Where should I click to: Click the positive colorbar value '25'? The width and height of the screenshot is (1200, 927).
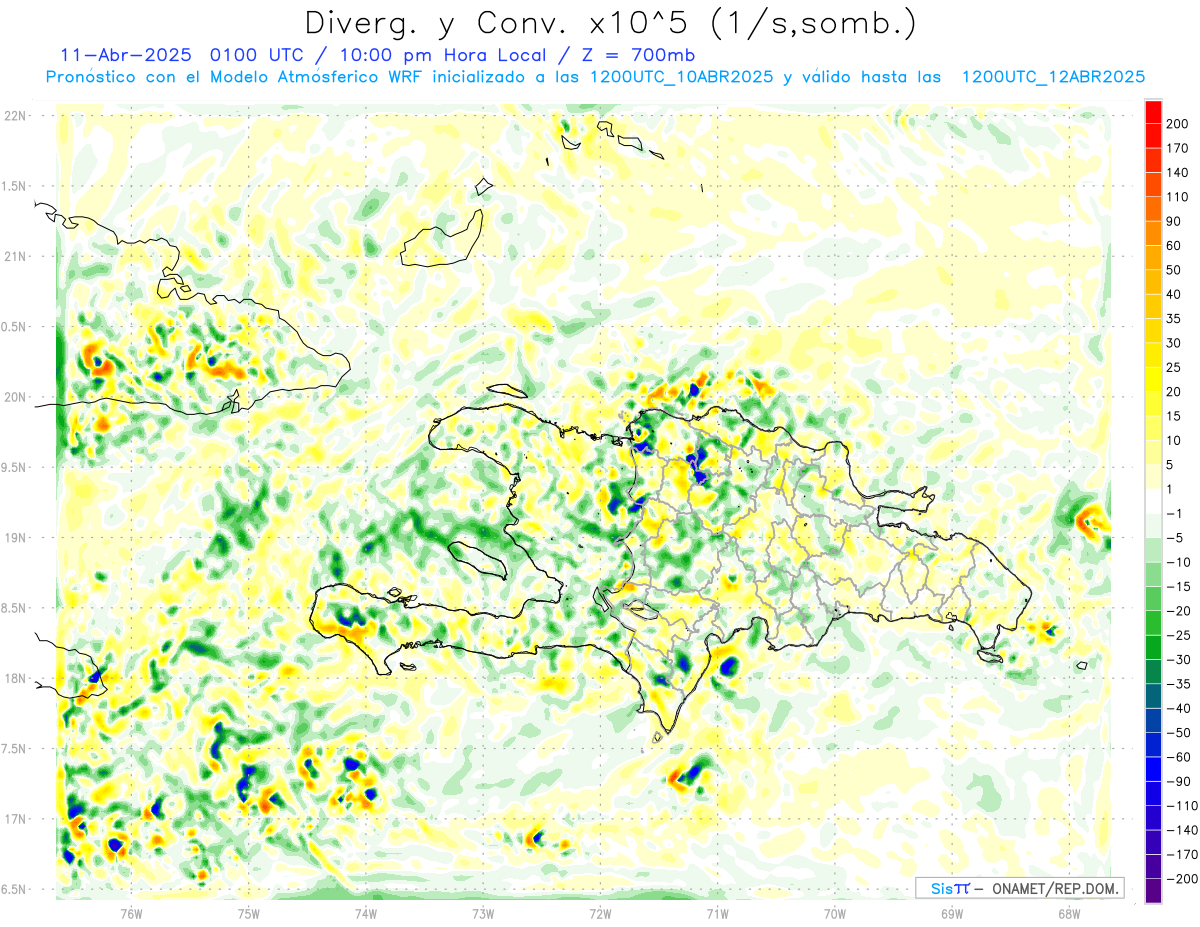[x=1174, y=368]
